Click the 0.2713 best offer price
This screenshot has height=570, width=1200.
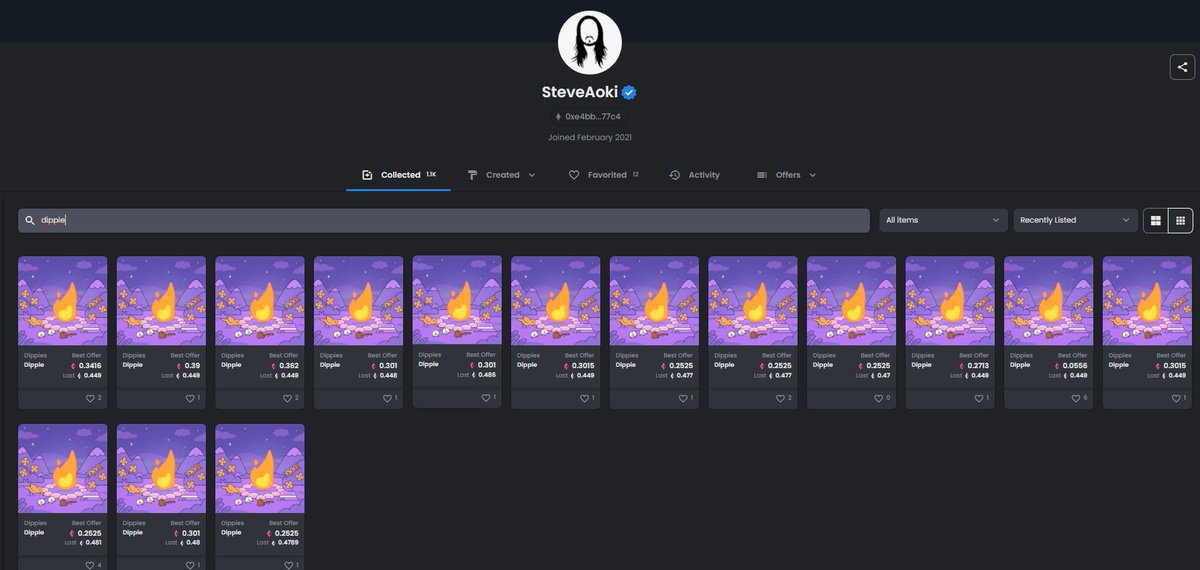coord(978,365)
